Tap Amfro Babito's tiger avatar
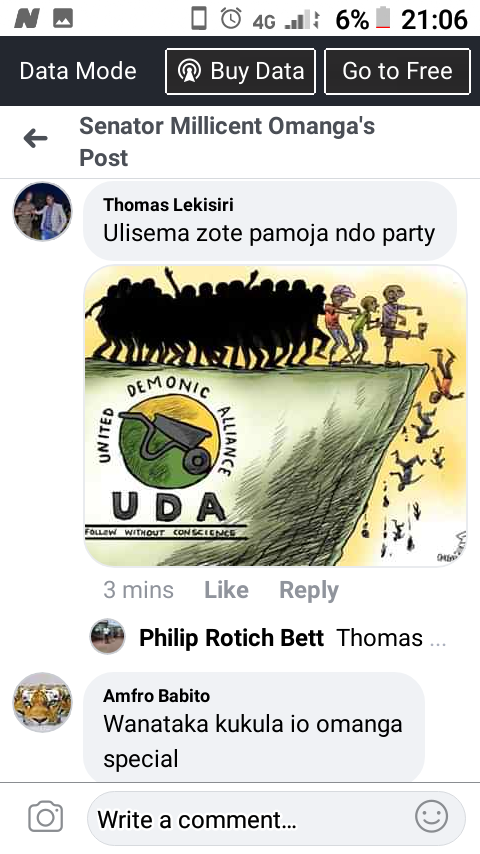480x854 pixels. pos(42,702)
